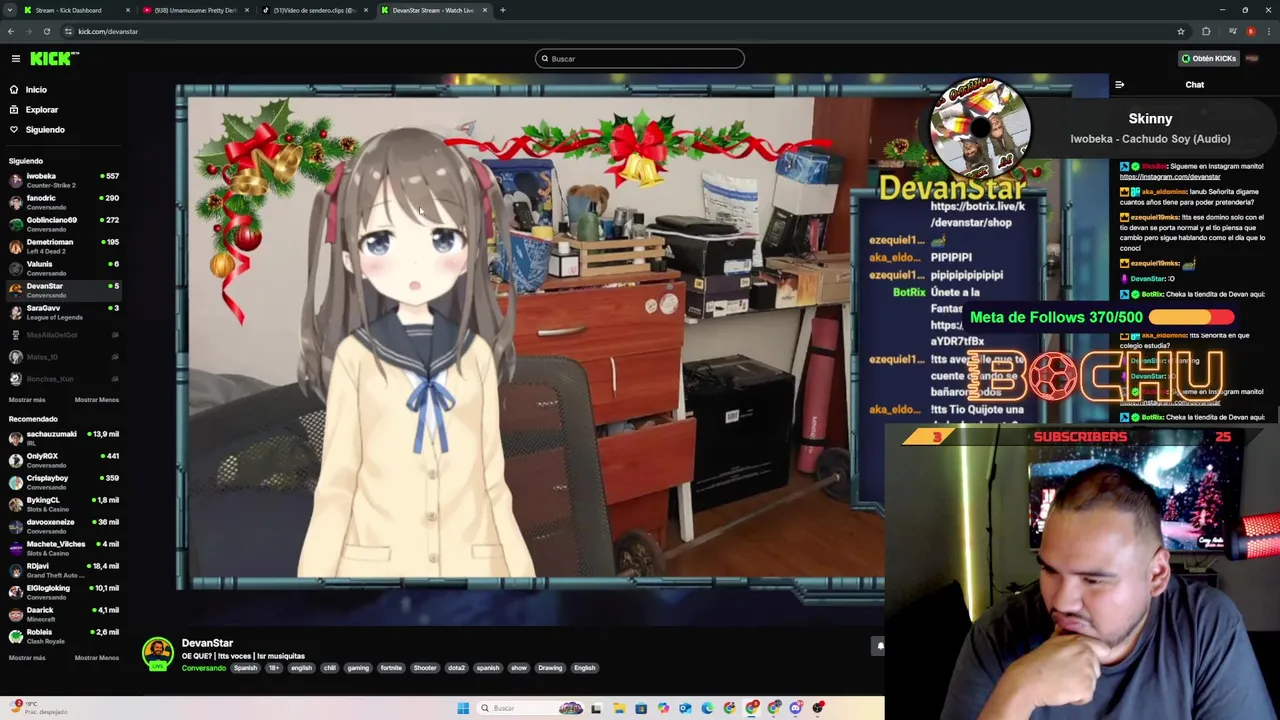1280x720 pixels.
Task: Open File Explorer from the taskbar
Action: point(619,708)
